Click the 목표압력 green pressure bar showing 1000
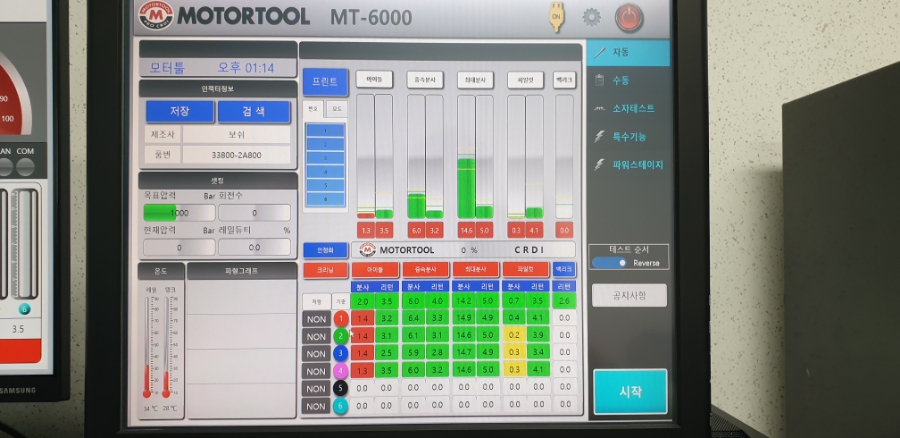The image size is (900, 438). [x=179, y=213]
